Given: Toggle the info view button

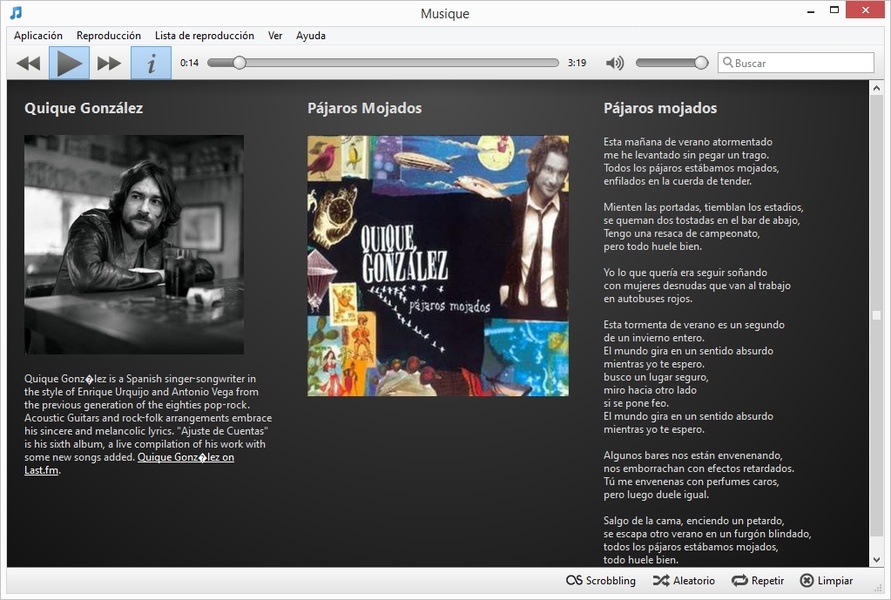Looking at the screenshot, I should 151,63.
